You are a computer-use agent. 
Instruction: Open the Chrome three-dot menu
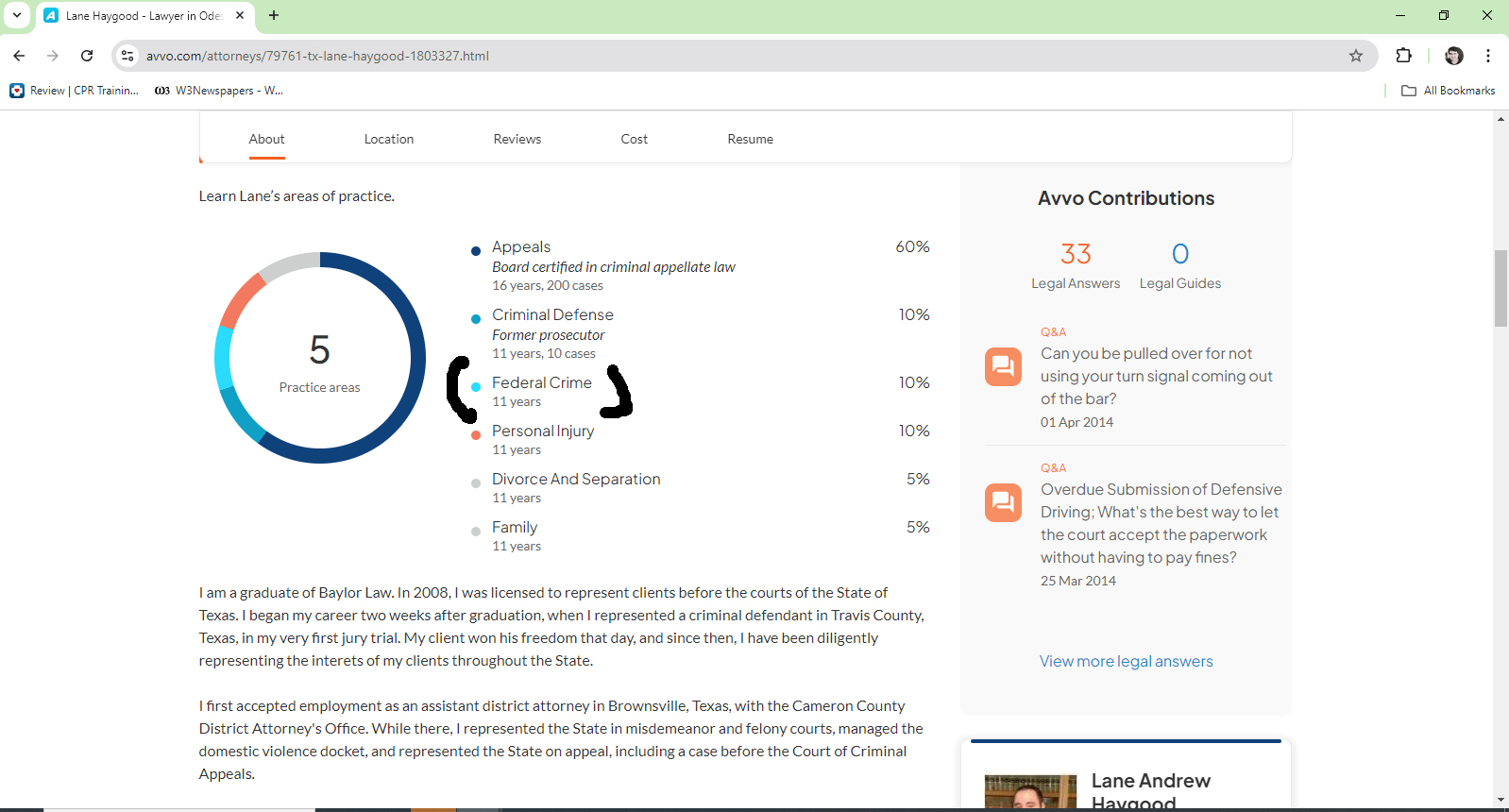(x=1488, y=56)
